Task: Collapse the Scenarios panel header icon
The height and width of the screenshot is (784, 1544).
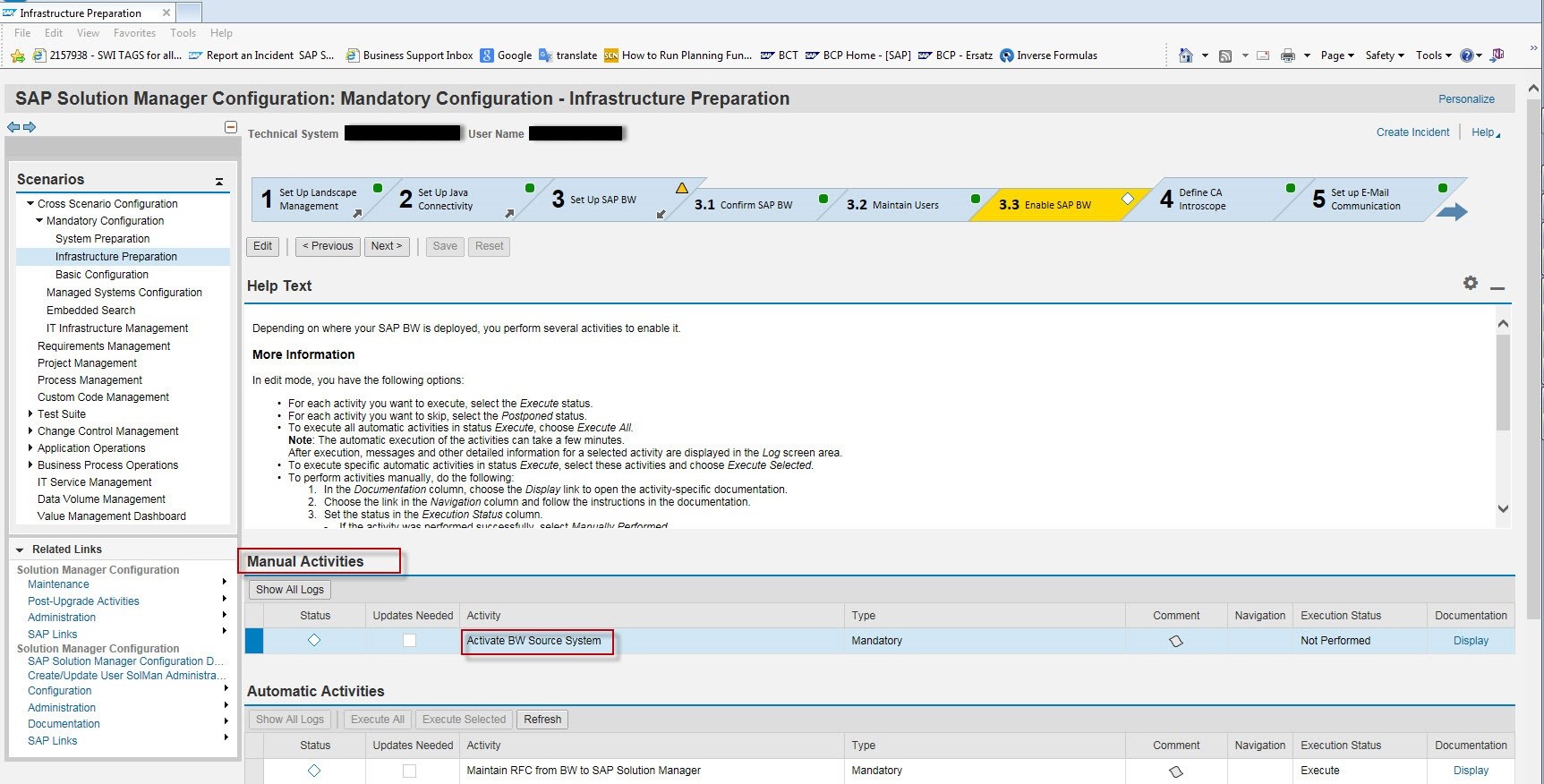Action: coord(219,181)
